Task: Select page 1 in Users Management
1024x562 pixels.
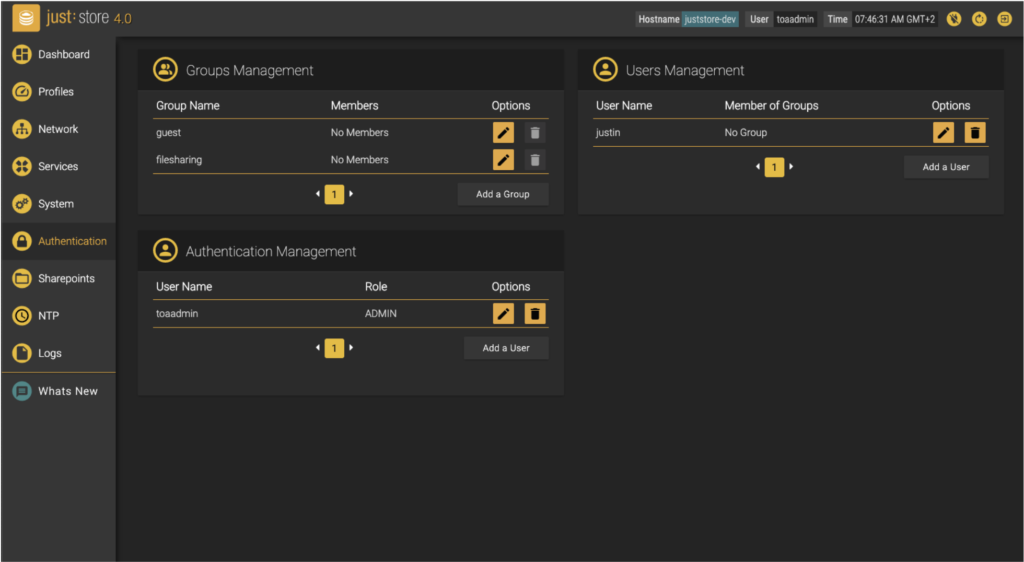Action: 775,167
